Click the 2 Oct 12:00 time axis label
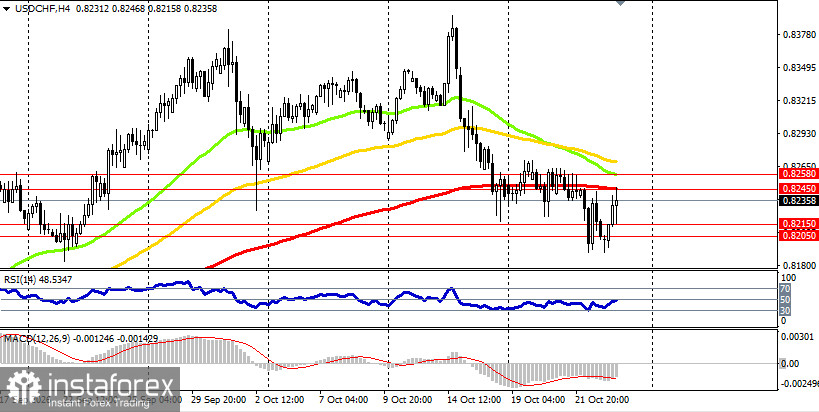Image resolution: width=819 pixels, height=412 pixels. point(279,400)
